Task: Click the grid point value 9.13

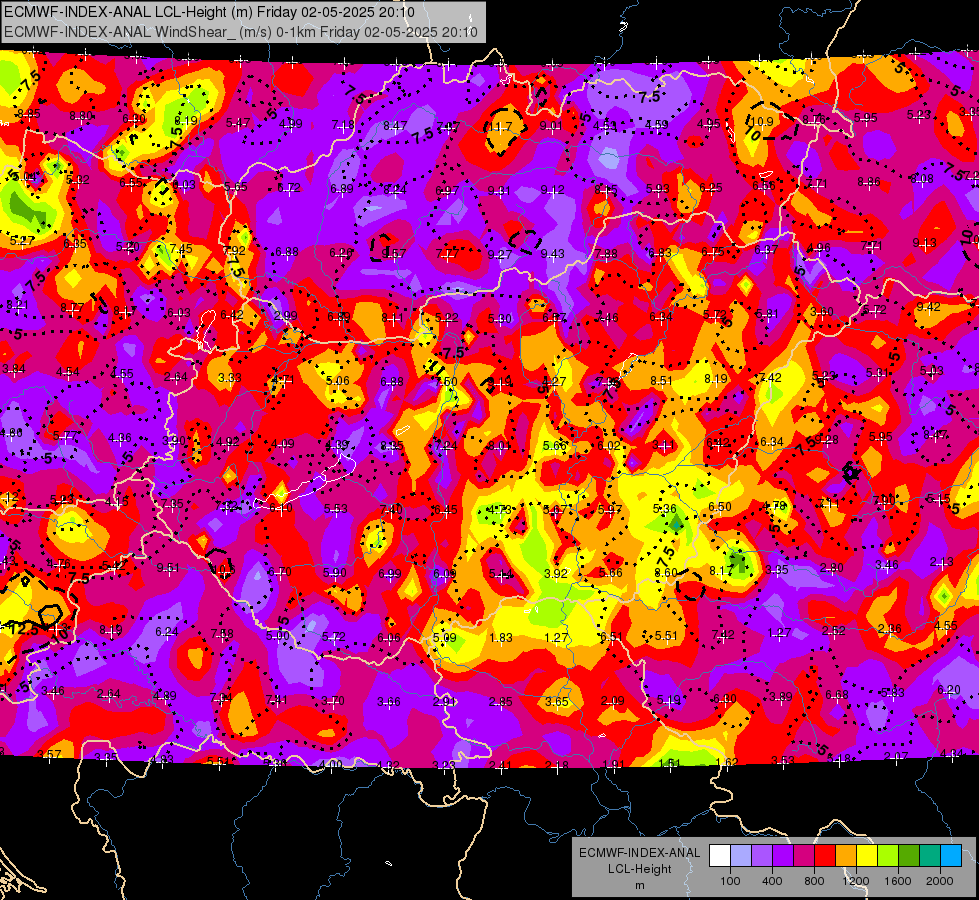Action: 924,243
